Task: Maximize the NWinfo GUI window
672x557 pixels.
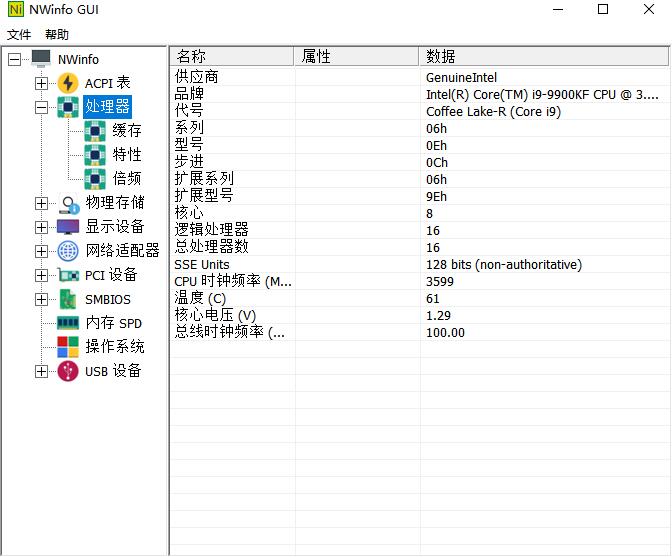Action: point(603,9)
